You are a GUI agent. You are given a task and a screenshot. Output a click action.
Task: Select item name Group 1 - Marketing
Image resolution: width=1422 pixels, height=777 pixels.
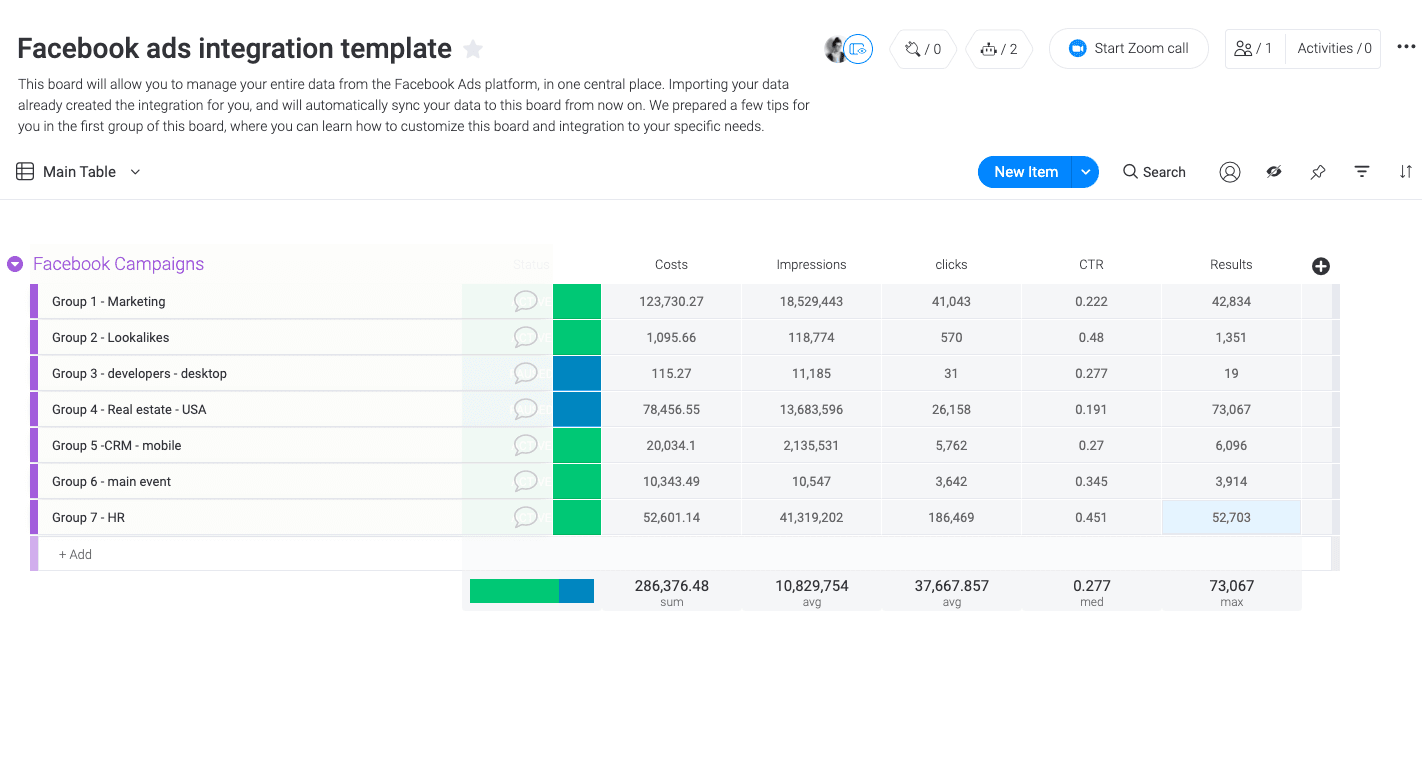[x=109, y=301]
